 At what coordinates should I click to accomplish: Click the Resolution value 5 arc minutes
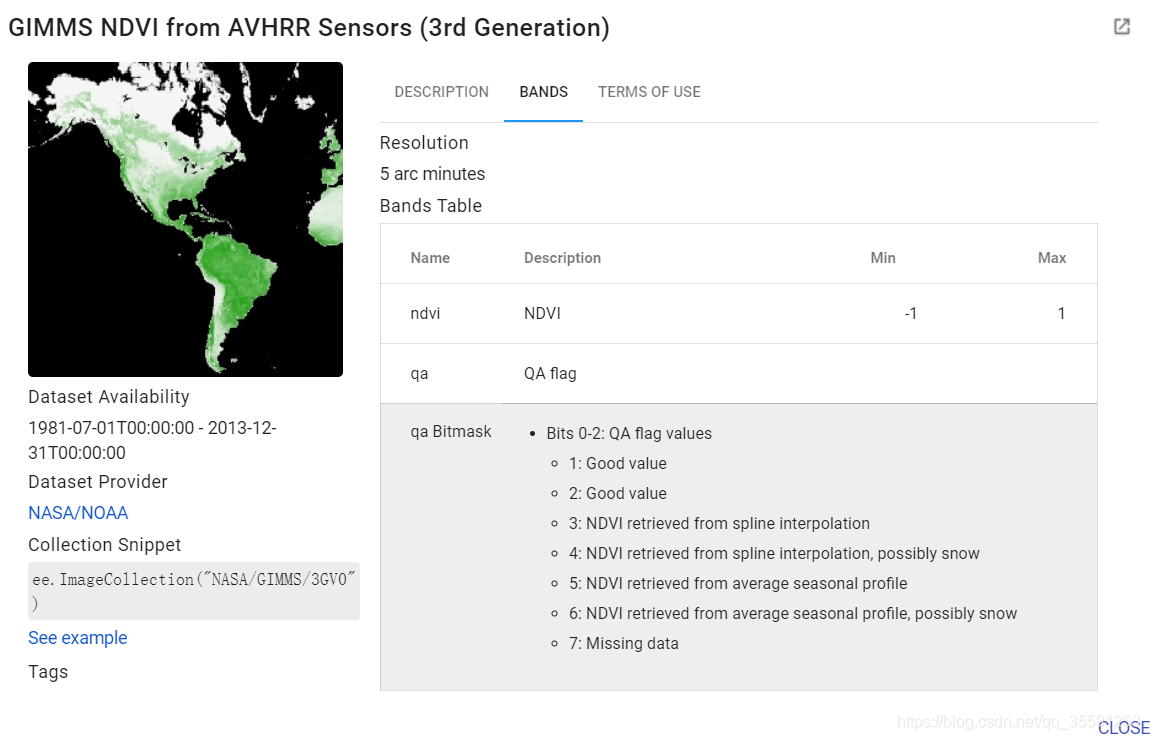[x=432, y=173]
